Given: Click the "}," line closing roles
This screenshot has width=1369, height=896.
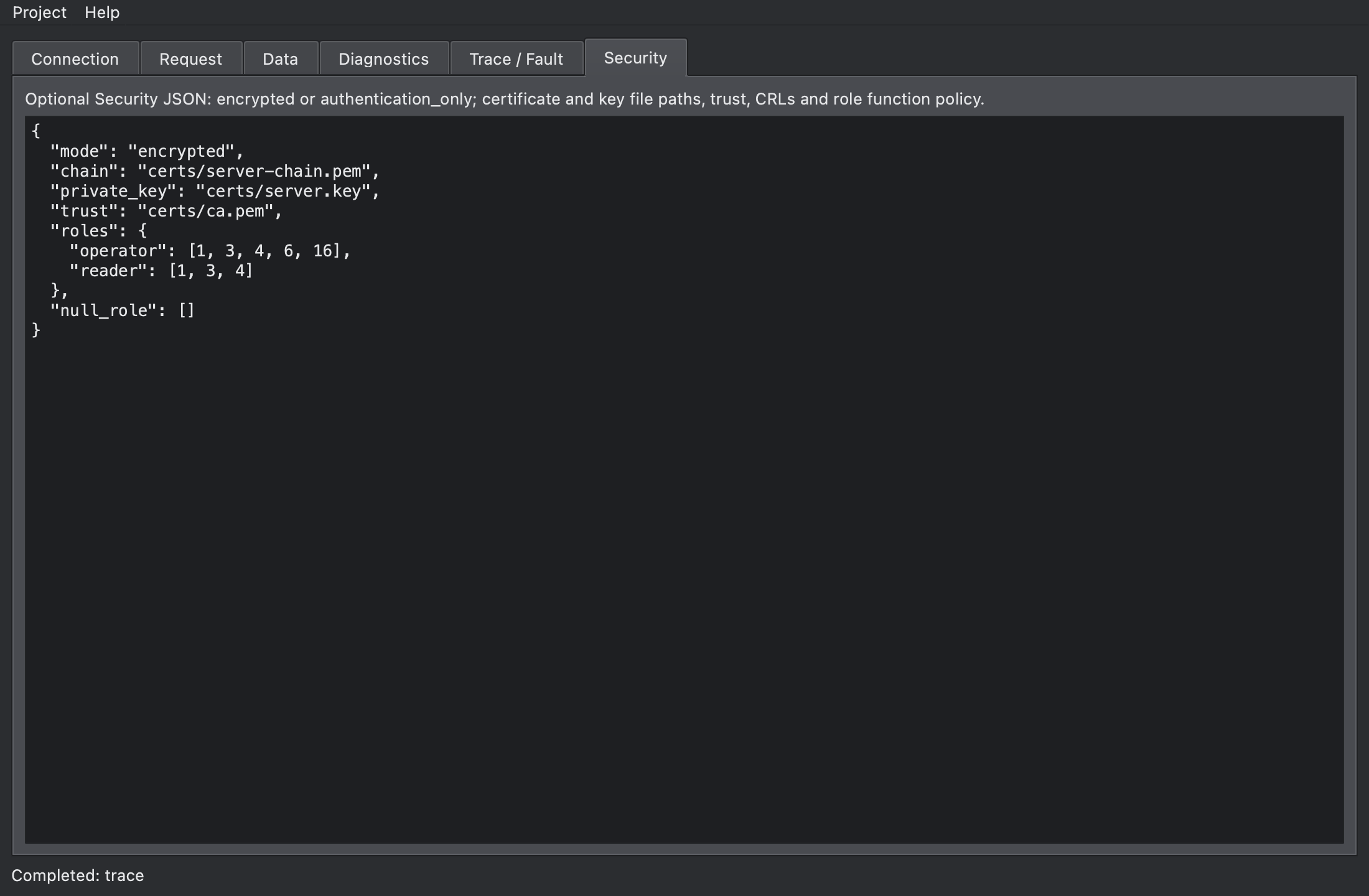Looking at the screenshot, I should [x=59, y=291].
